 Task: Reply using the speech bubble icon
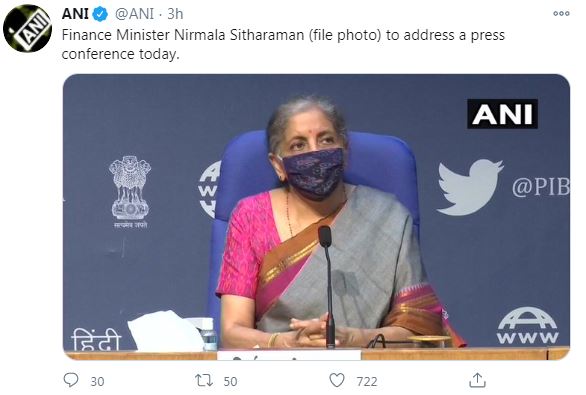[x=71, y=380]
